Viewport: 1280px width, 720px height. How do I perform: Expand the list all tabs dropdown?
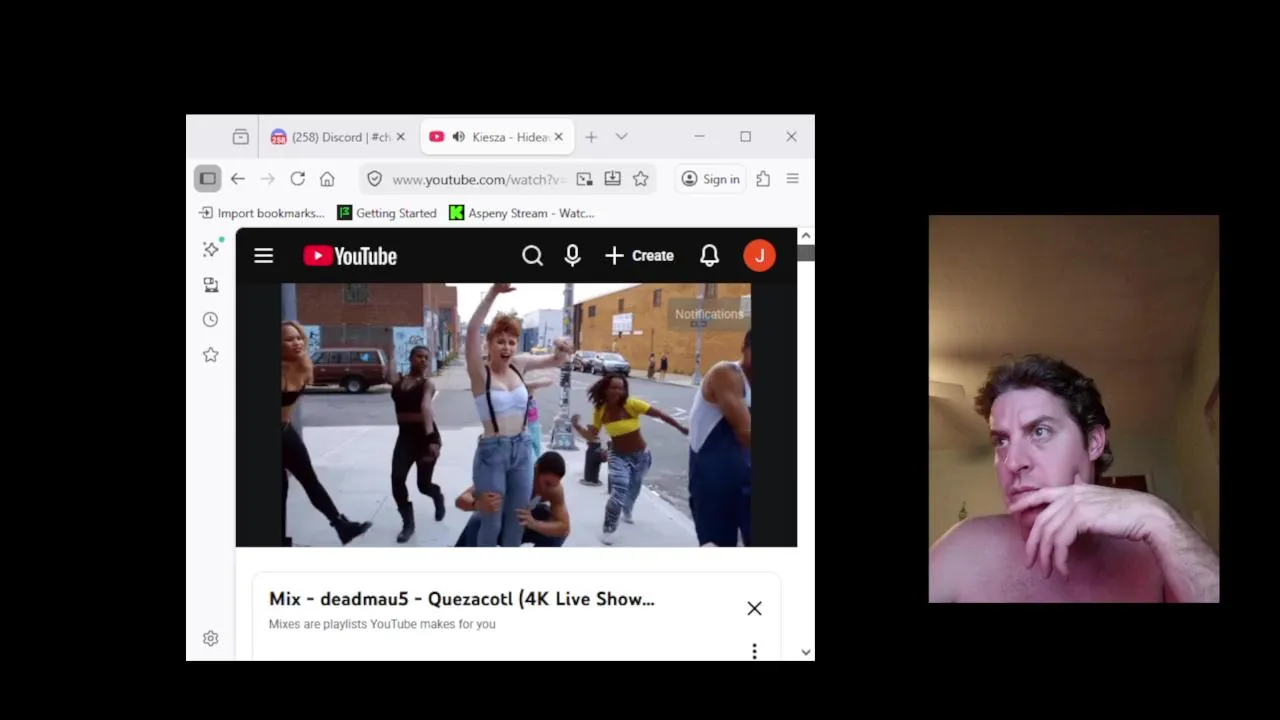point(621,137)
